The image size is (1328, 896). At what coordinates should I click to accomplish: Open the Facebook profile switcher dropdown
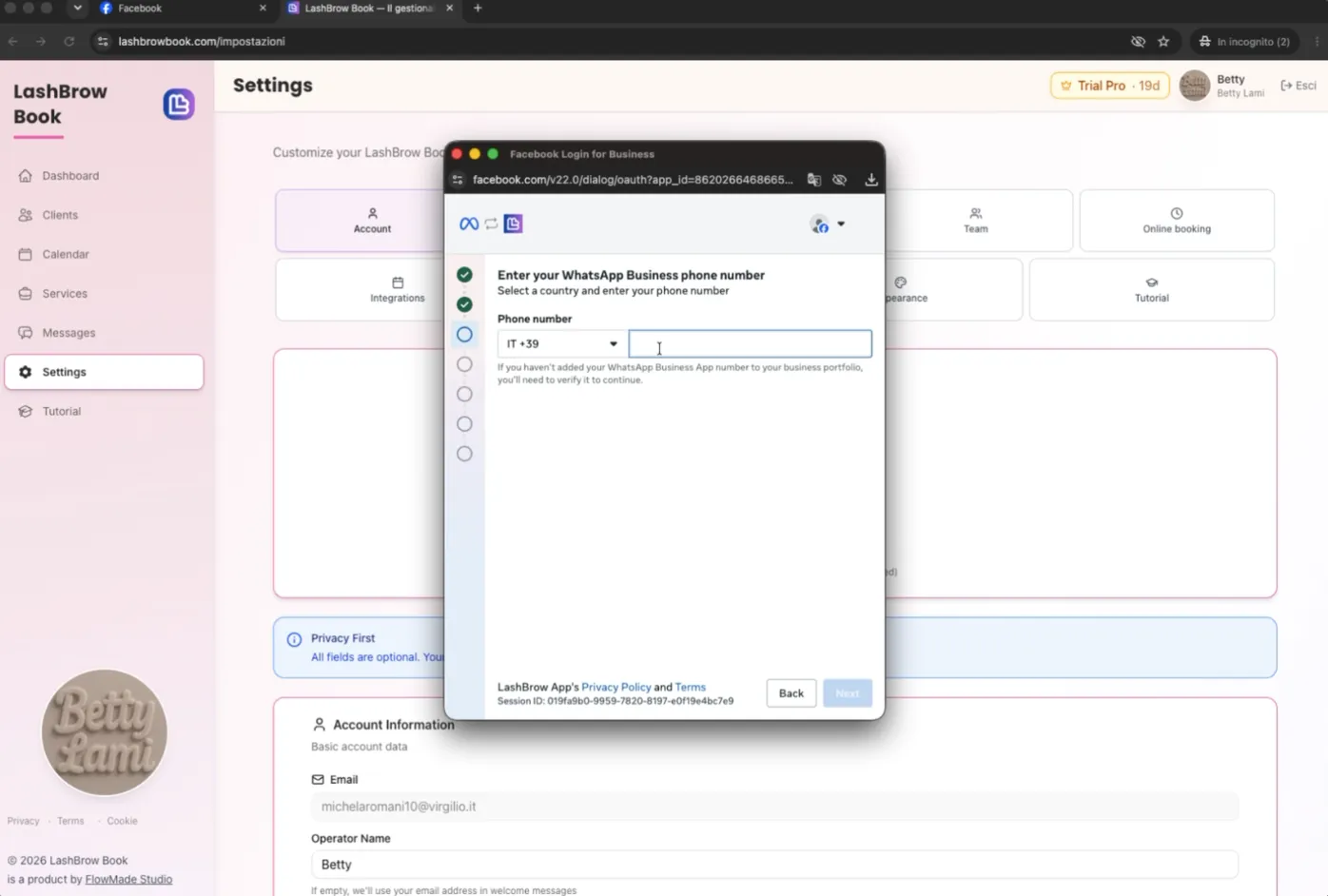[828, 224]
